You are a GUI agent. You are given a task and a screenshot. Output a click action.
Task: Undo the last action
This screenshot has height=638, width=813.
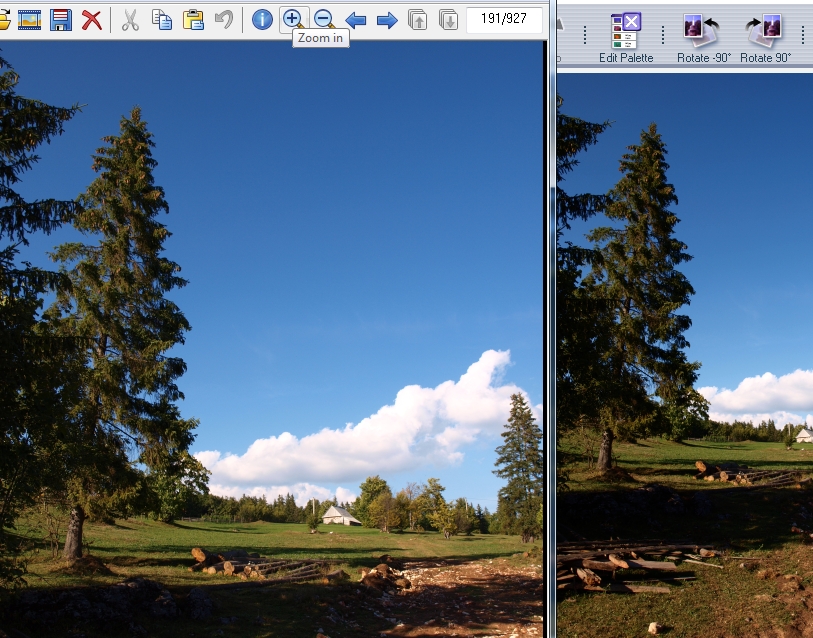224,20
